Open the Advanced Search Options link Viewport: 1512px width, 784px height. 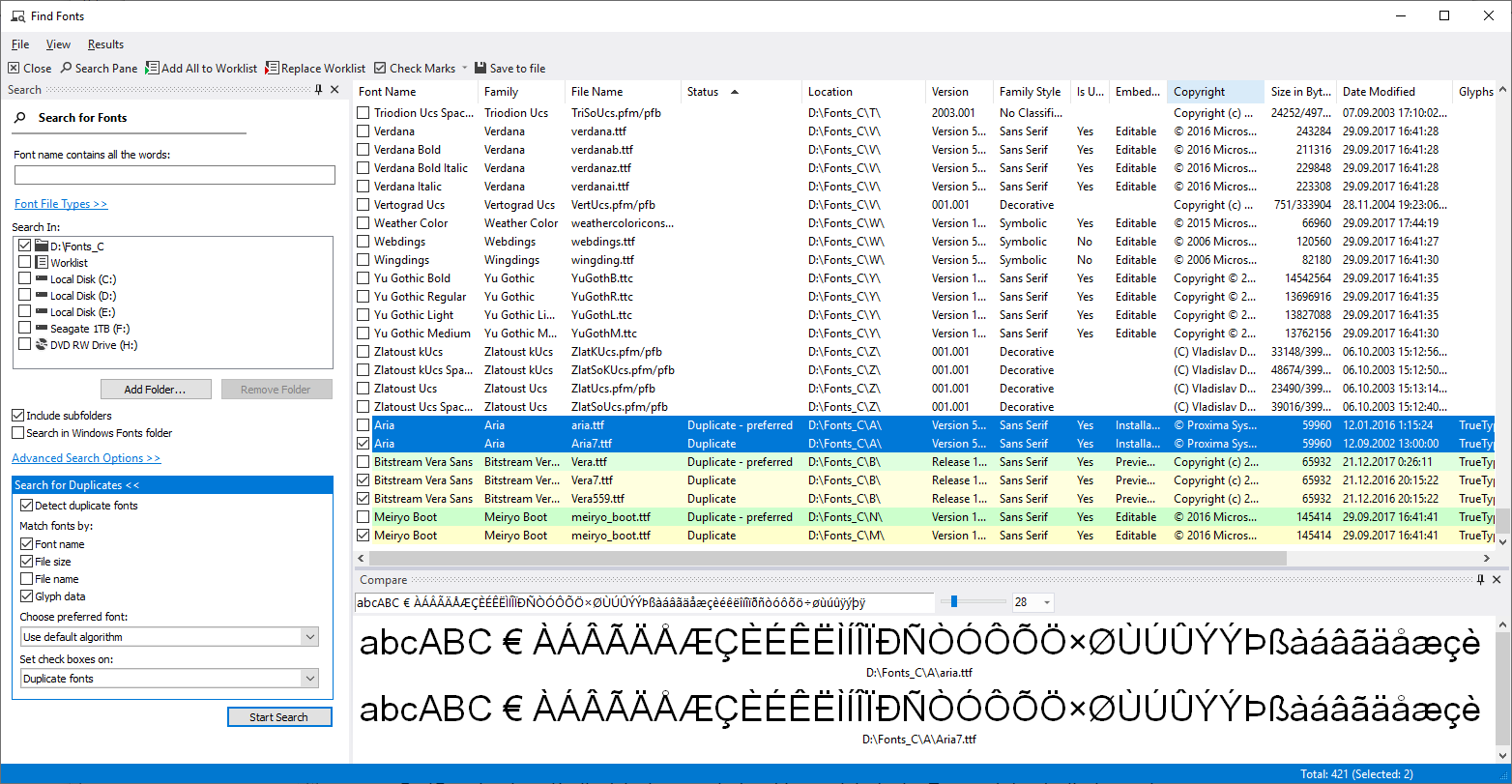86,458
